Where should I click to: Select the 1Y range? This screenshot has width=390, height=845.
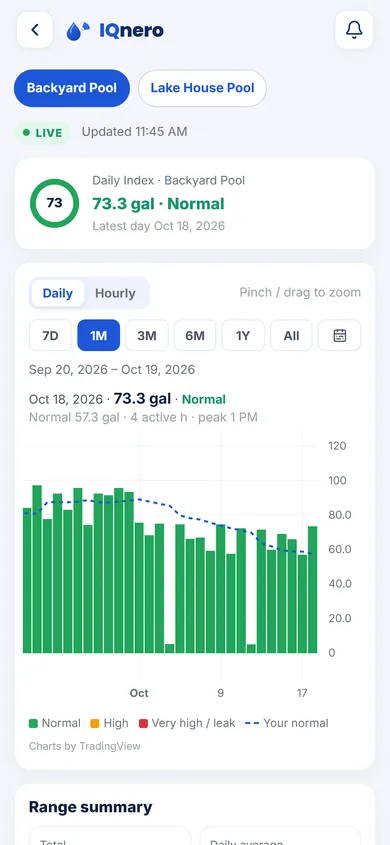coord(243,335)
